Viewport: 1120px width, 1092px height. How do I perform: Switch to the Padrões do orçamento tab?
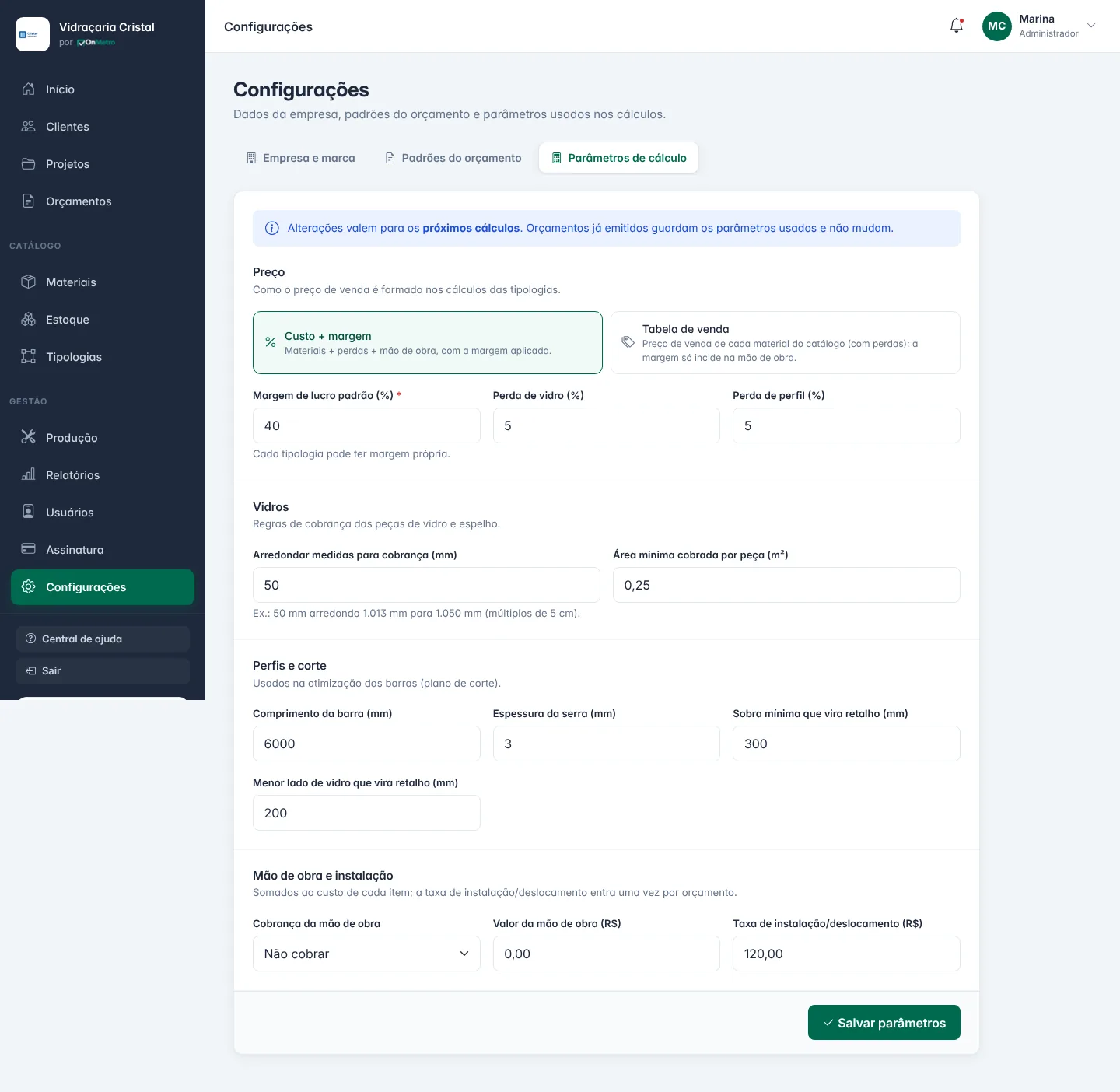tap(453, 158)
